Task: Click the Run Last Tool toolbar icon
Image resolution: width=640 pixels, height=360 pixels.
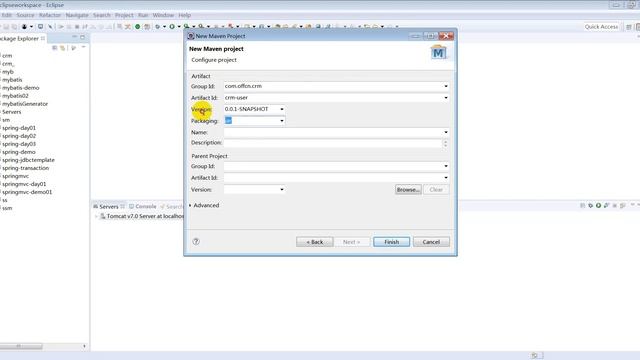Action: point(187,27)
